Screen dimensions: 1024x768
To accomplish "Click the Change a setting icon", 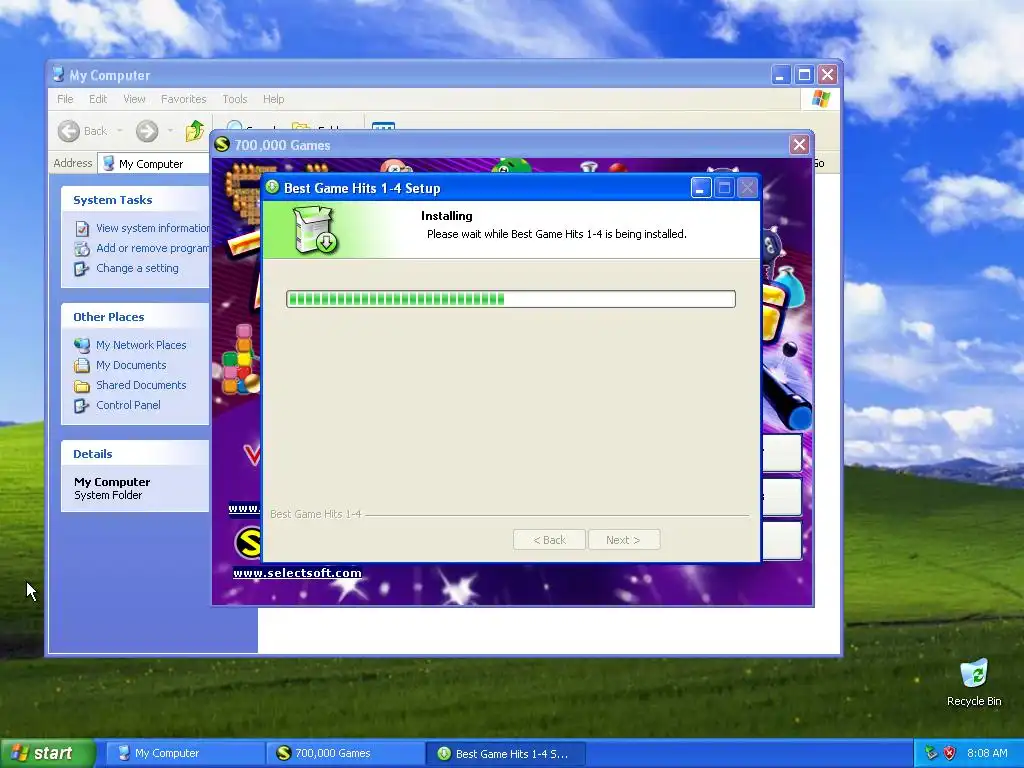I will (82, 269).
